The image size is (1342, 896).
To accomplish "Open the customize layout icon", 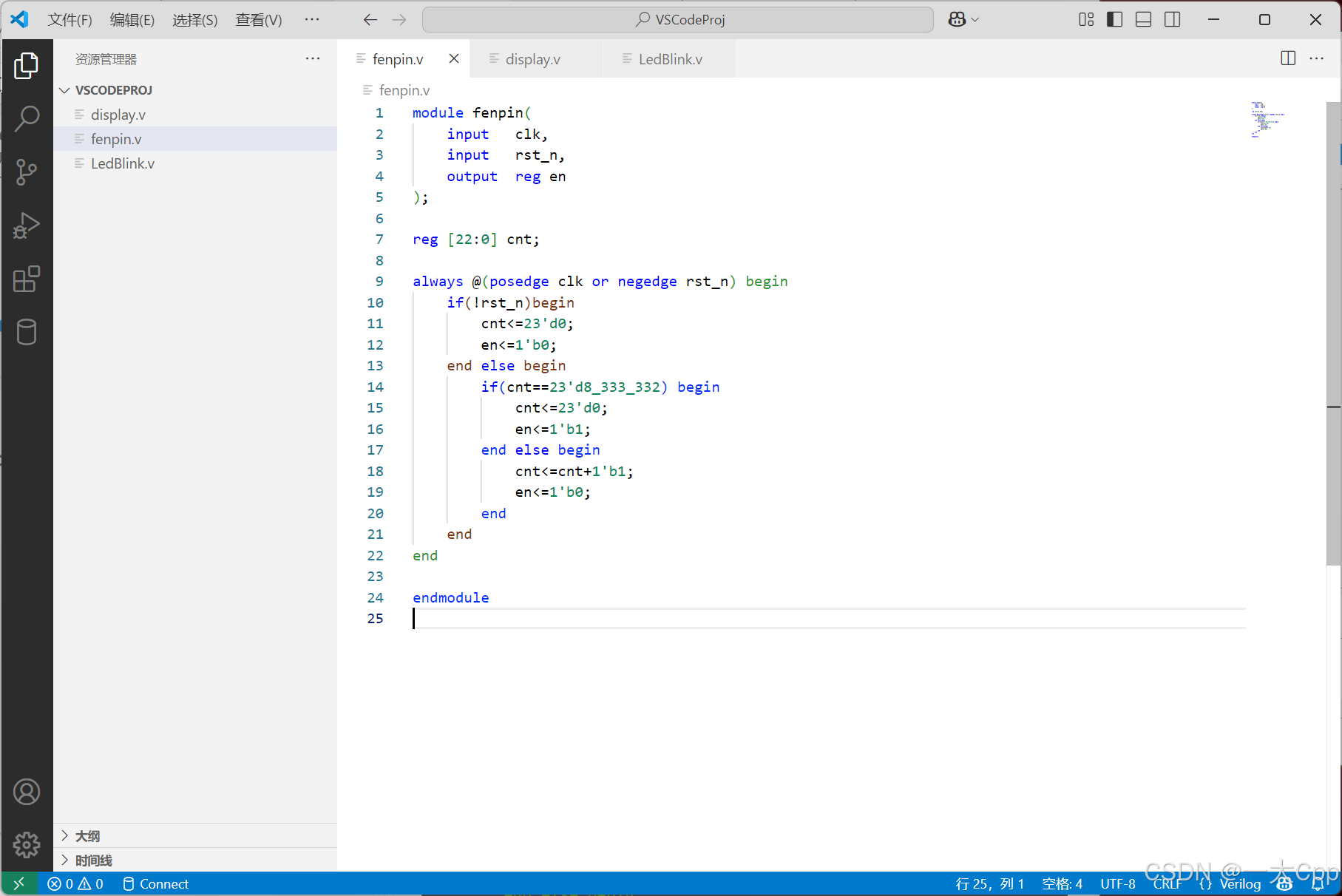I will (x=1086, y=20).
